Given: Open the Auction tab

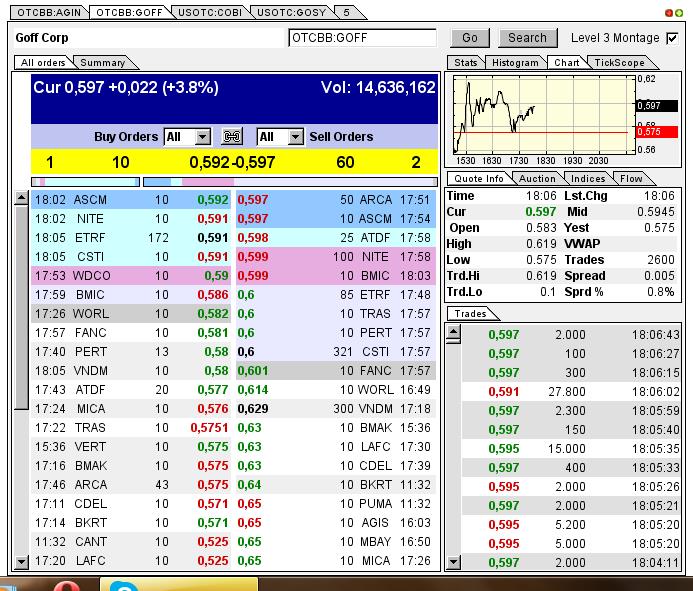Looking at the screenshot, I should point(537,179).
